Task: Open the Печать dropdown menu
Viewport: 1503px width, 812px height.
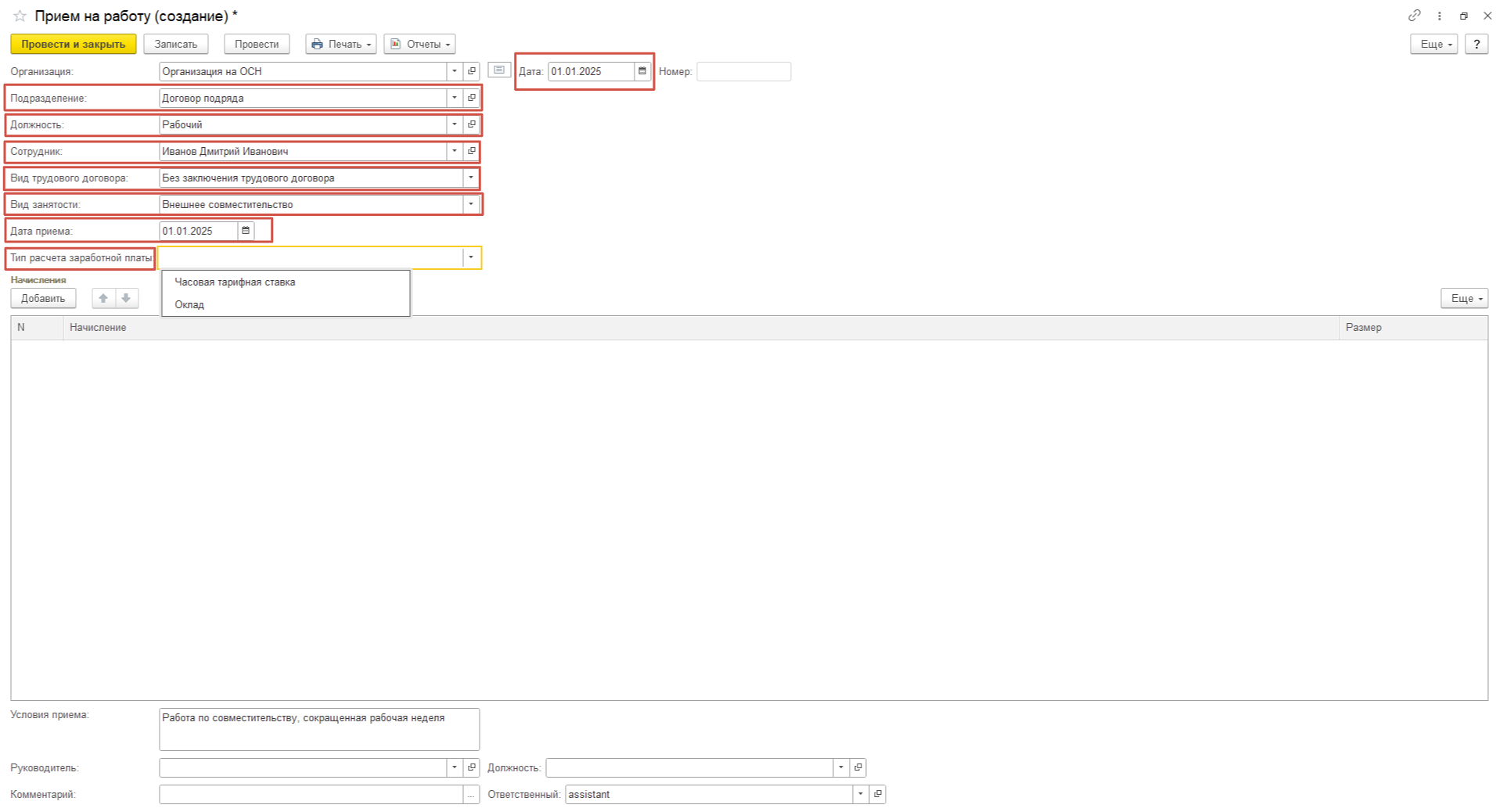Action: (340, 45)
